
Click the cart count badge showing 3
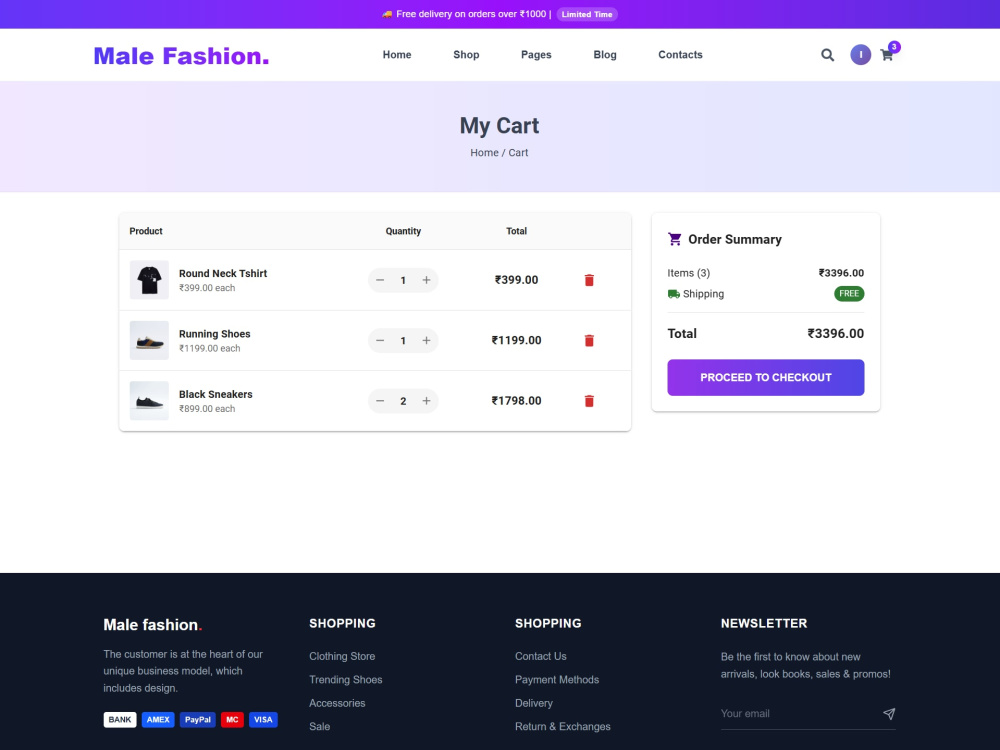pyautogui.click(x=894, y=47)
